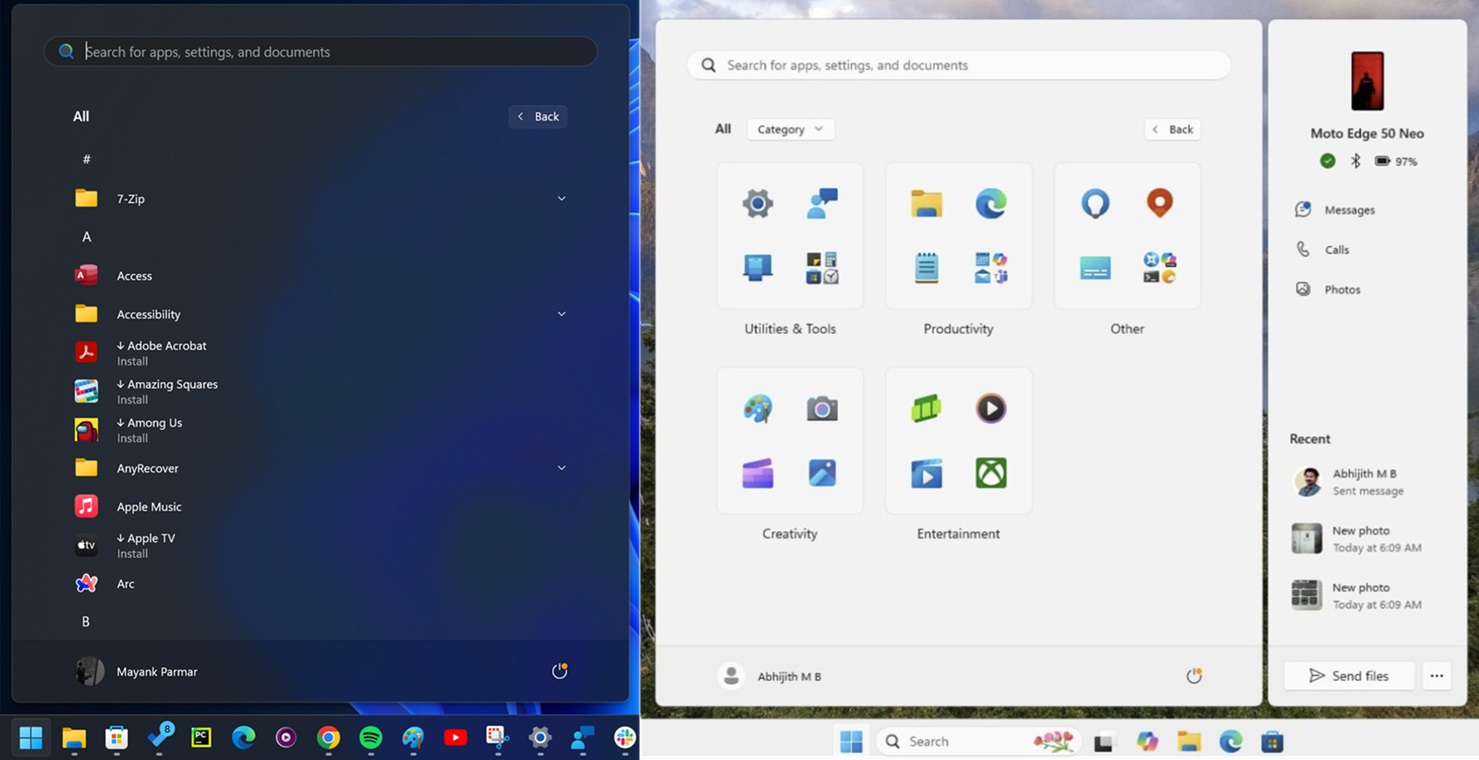
Task: Launch Spotify from the taskbar
Action: click(370, 738)
